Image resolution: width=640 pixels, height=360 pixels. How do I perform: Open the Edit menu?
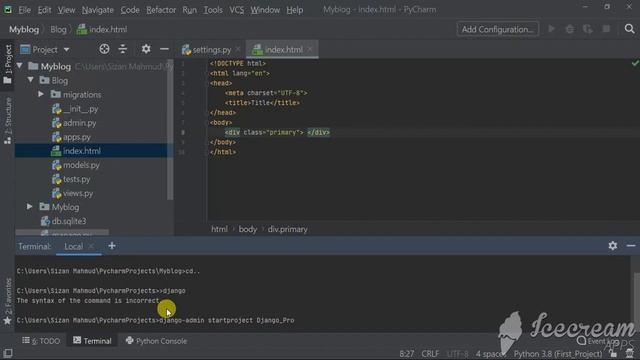pos(44,9)
